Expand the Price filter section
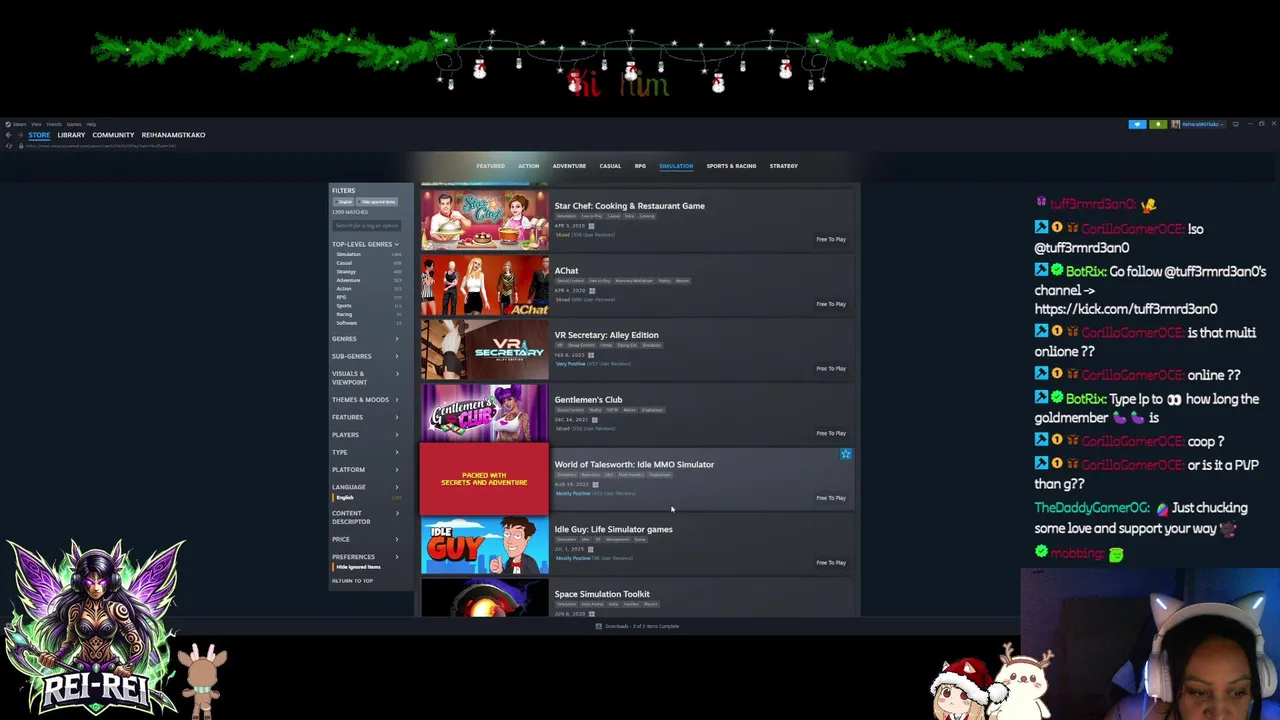 (366, 539)
